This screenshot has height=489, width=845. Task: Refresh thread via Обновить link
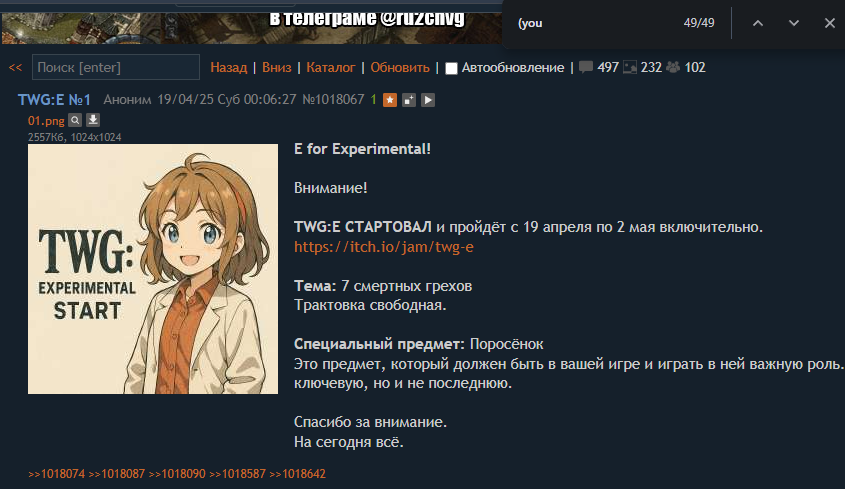[x=400, y=67]
